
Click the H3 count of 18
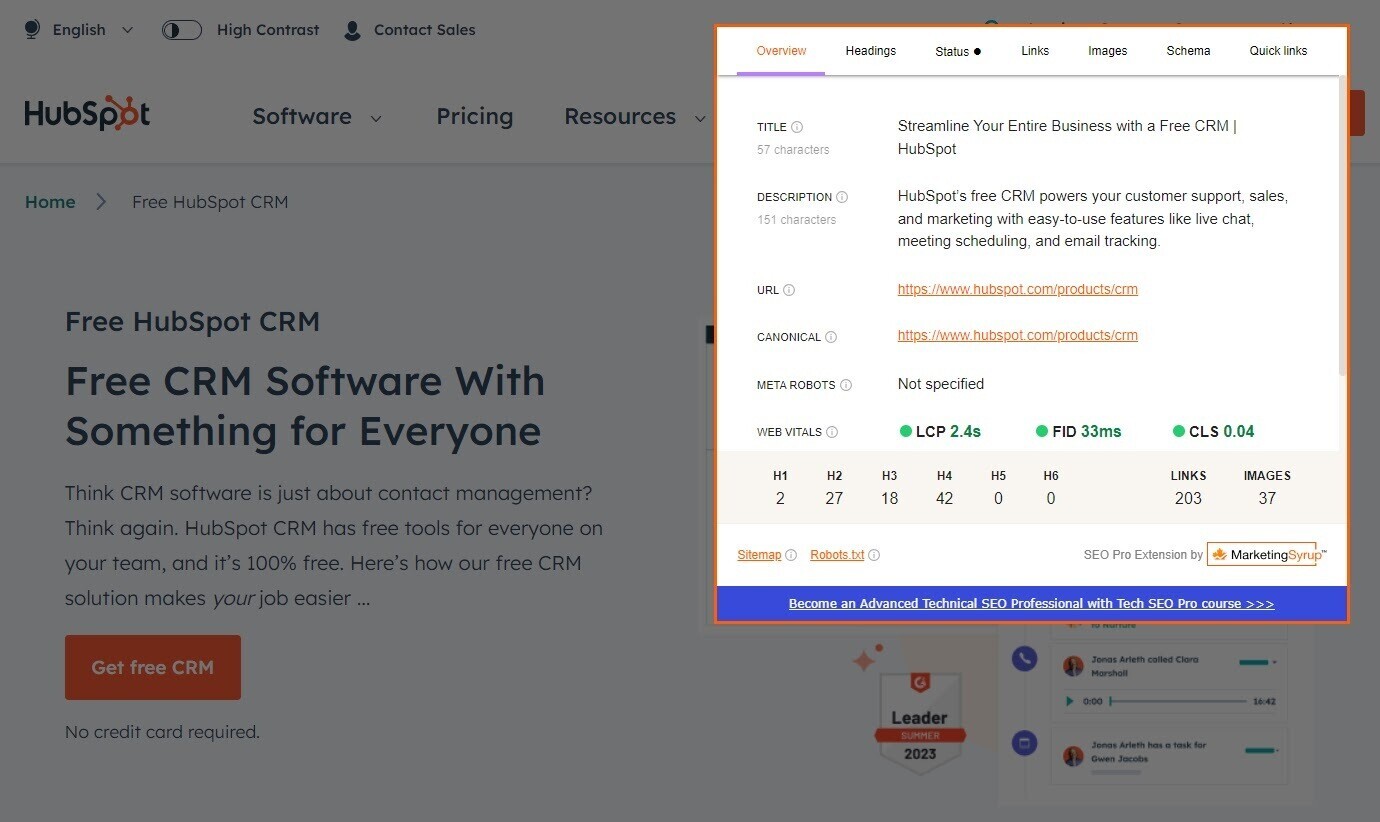(x=889, y=498)
